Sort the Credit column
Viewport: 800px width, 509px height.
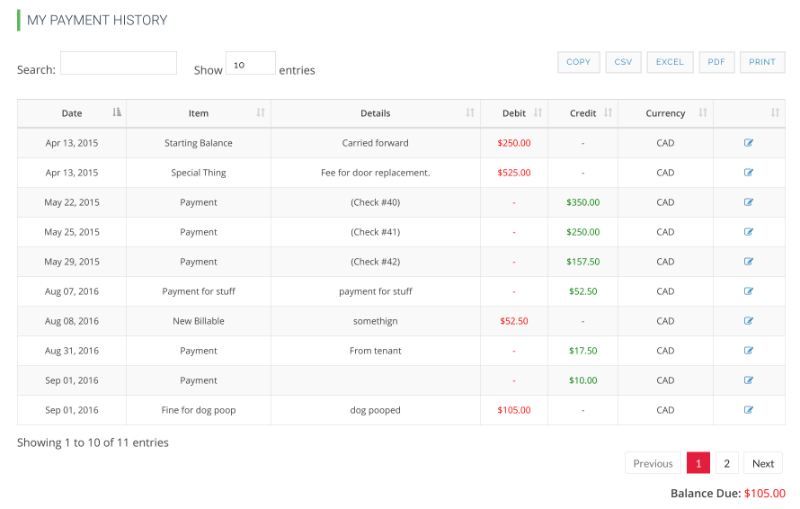(583, 113)
